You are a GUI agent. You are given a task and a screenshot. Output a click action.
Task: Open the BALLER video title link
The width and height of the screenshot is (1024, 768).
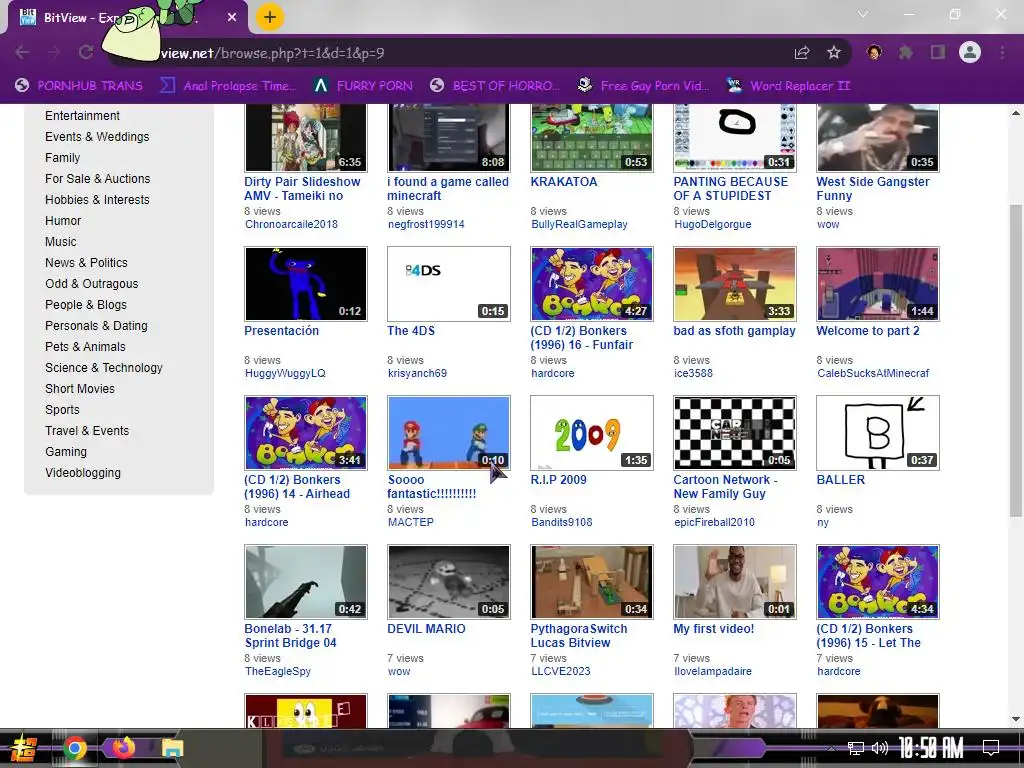[840, 479]
